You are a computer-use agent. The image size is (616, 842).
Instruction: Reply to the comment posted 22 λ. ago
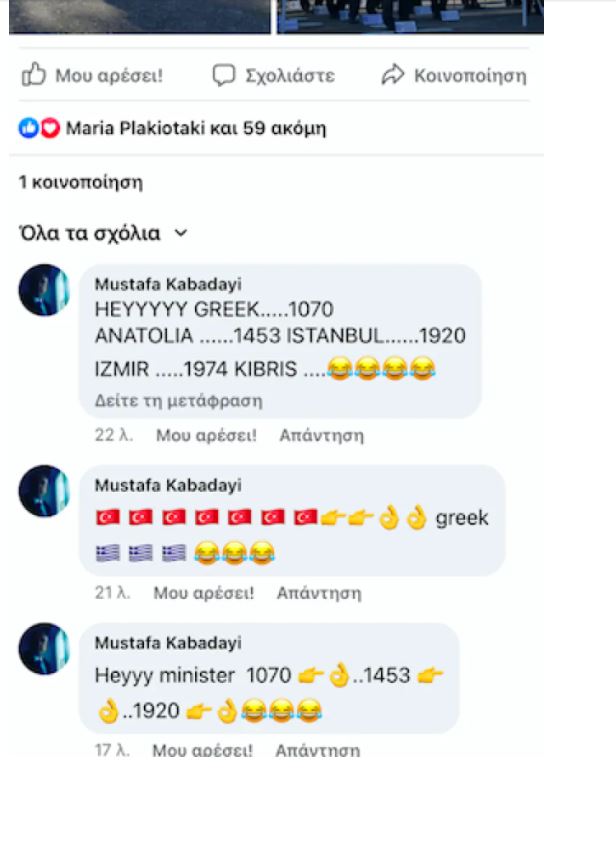pos(321,435)
